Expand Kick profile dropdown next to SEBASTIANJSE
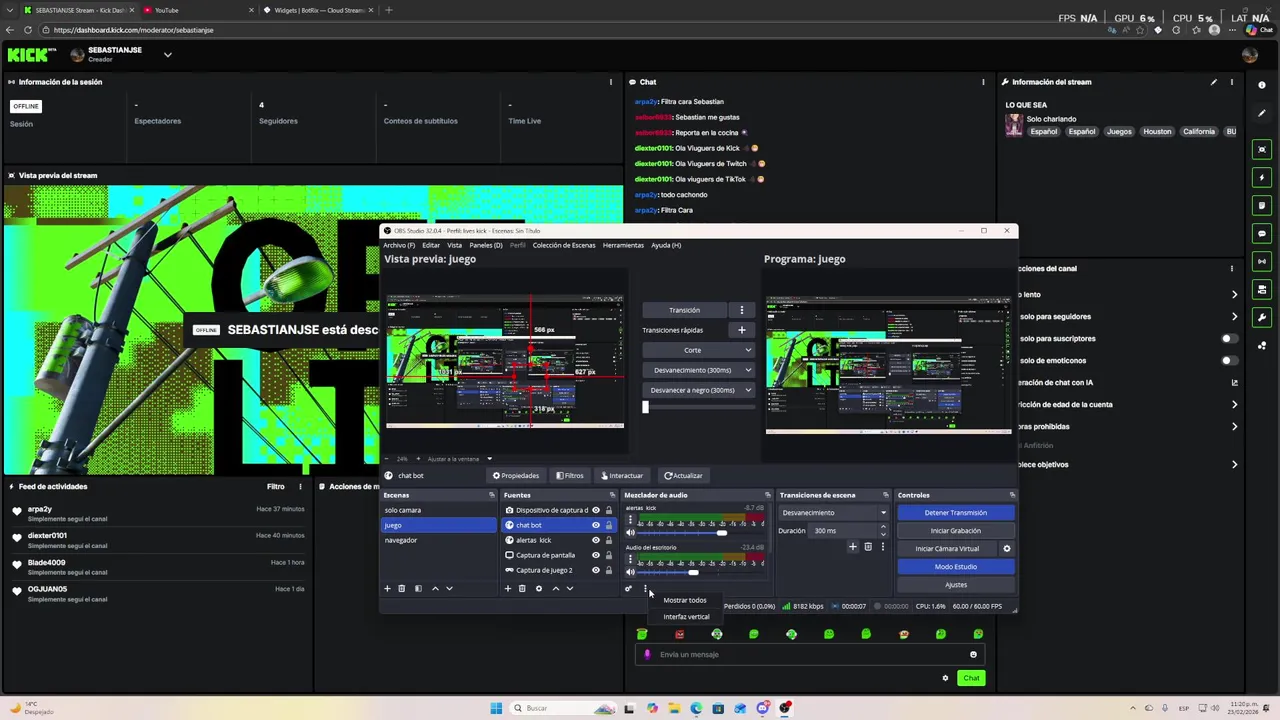This screenshot has width=1280, height=720. 167,55
